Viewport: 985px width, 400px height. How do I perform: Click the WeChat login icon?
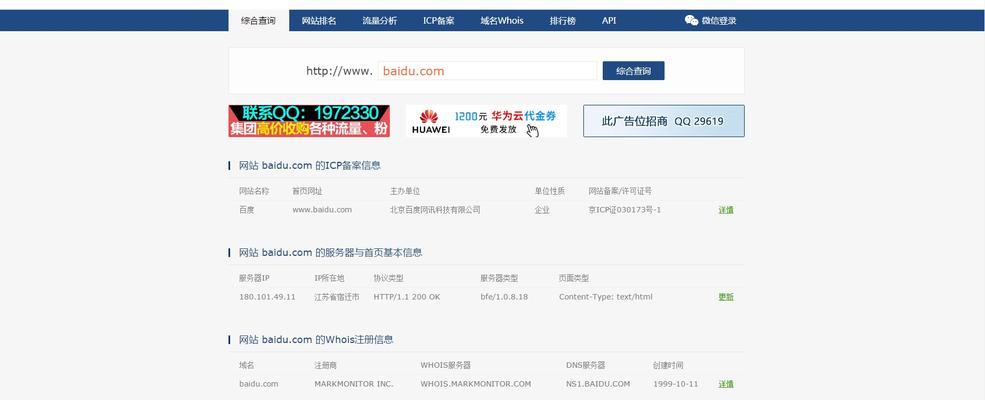pos(692,20)
